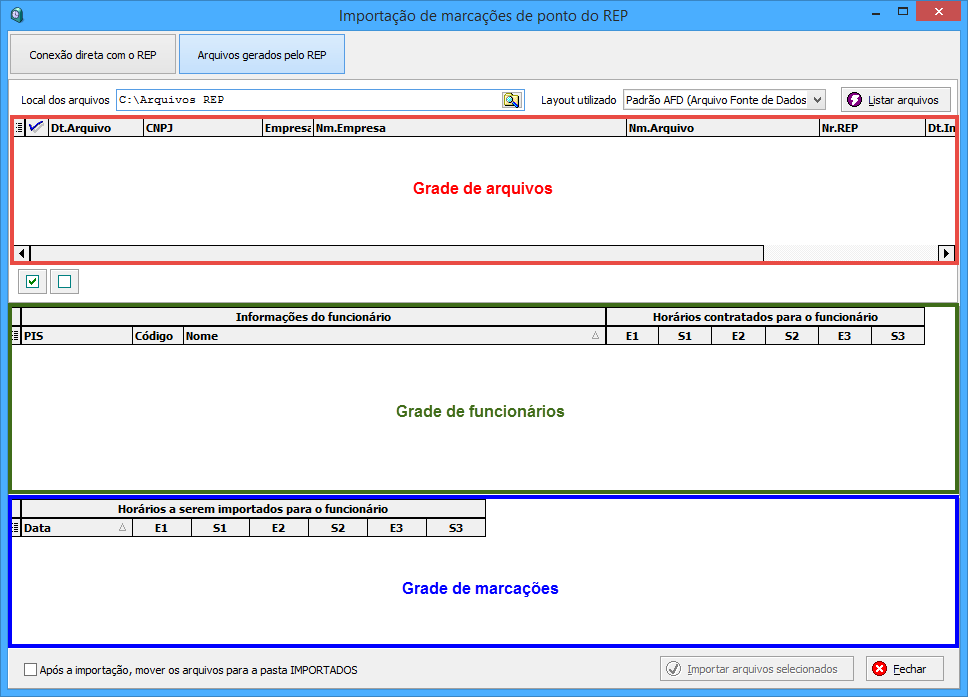Click the file grid horizontal scrollbar thumb

tap(397, 253)
